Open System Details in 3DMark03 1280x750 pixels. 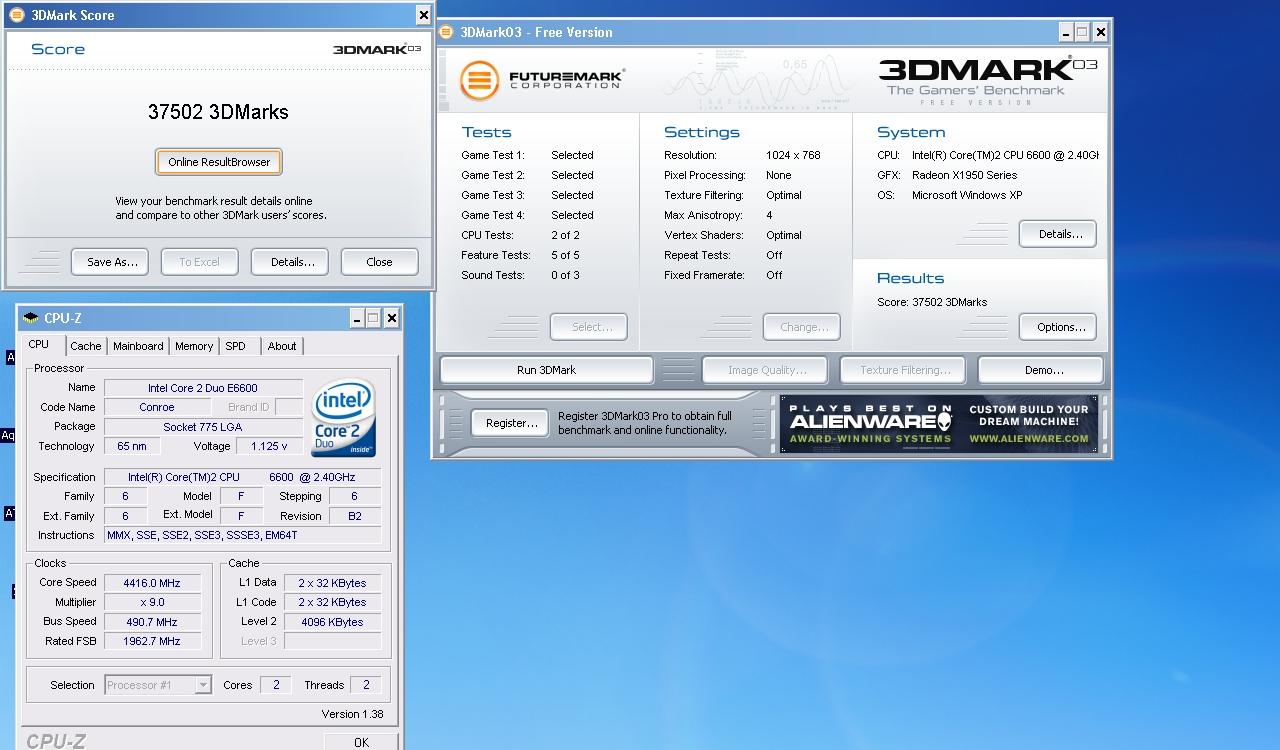[1058, 234]
